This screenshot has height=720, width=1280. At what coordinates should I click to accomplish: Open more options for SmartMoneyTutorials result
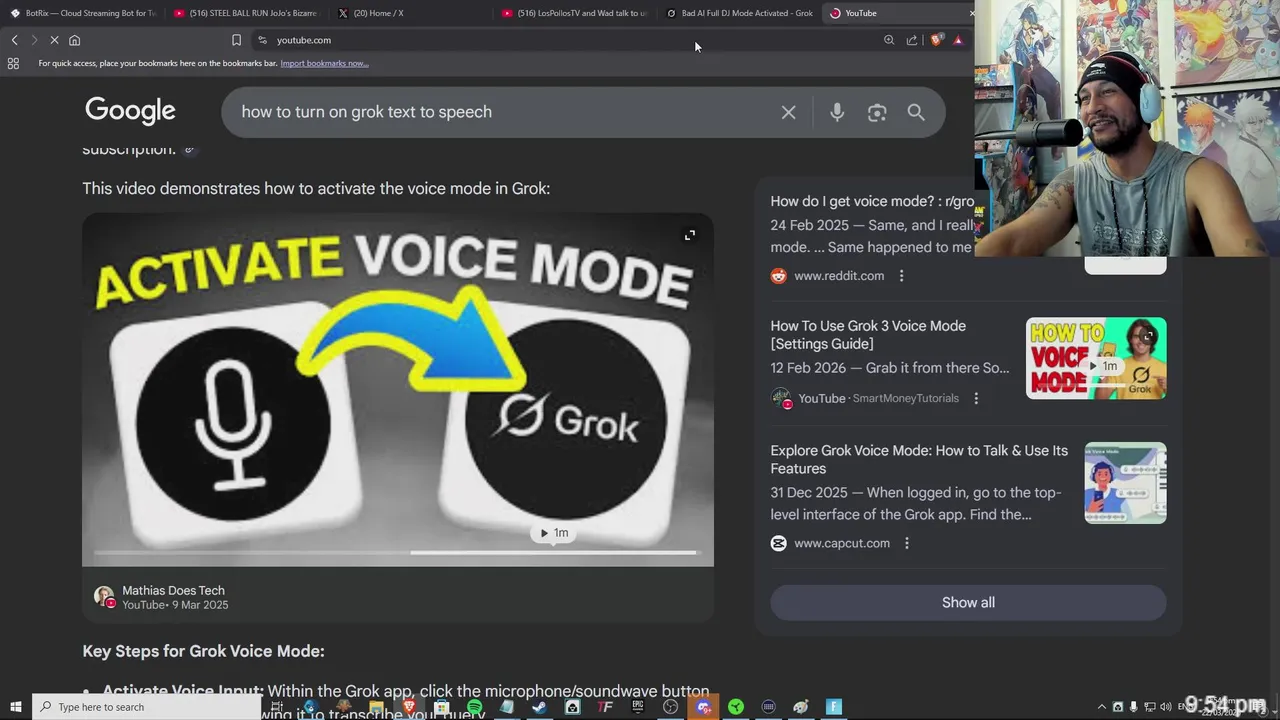[x=976, y=398]
